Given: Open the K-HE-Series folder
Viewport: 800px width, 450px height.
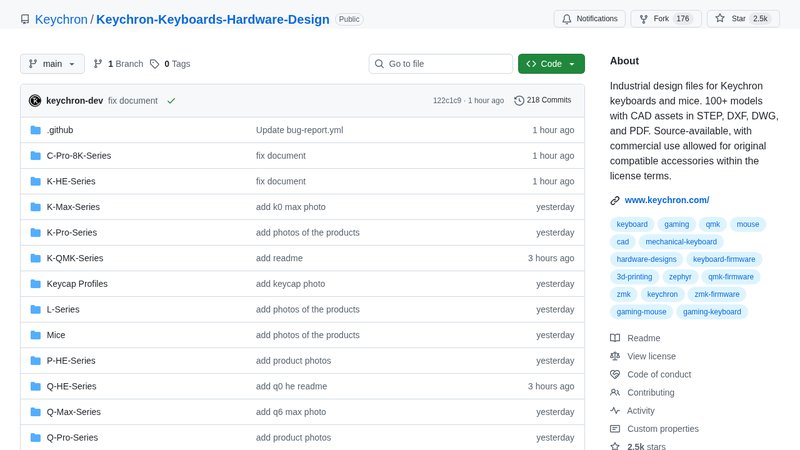Looking at the screenshot, I should 73,181.
